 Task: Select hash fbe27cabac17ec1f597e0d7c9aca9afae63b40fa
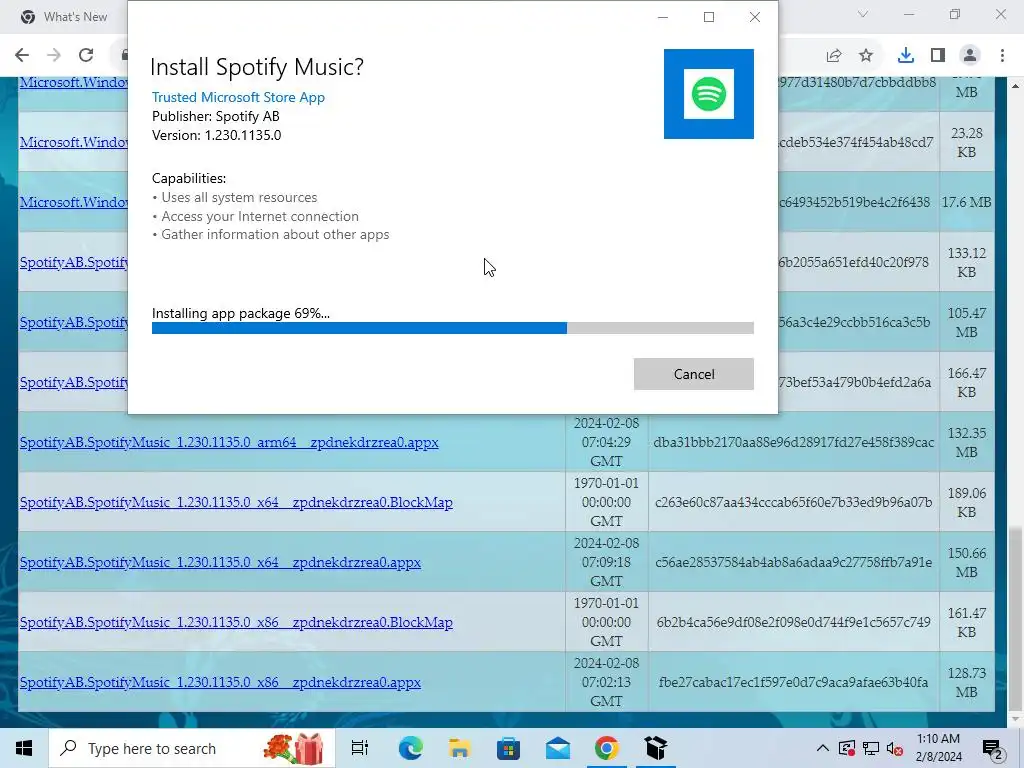click(793, 682)
